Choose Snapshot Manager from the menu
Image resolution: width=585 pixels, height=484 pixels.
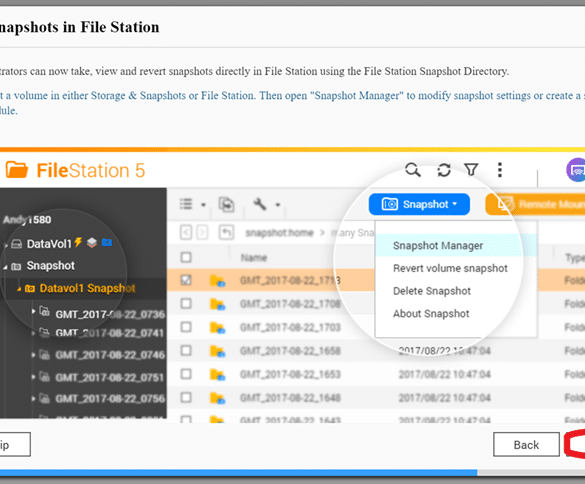(x=456, y=246)
